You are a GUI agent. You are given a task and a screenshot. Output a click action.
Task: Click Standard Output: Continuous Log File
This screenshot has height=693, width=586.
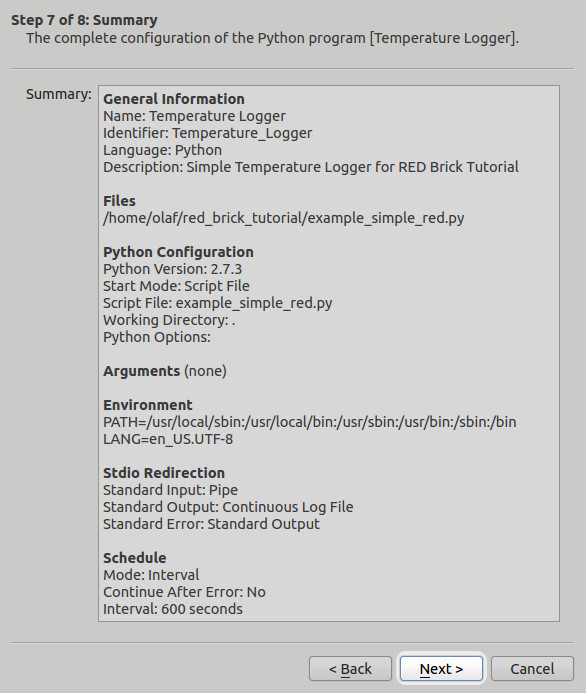(228, 507)
